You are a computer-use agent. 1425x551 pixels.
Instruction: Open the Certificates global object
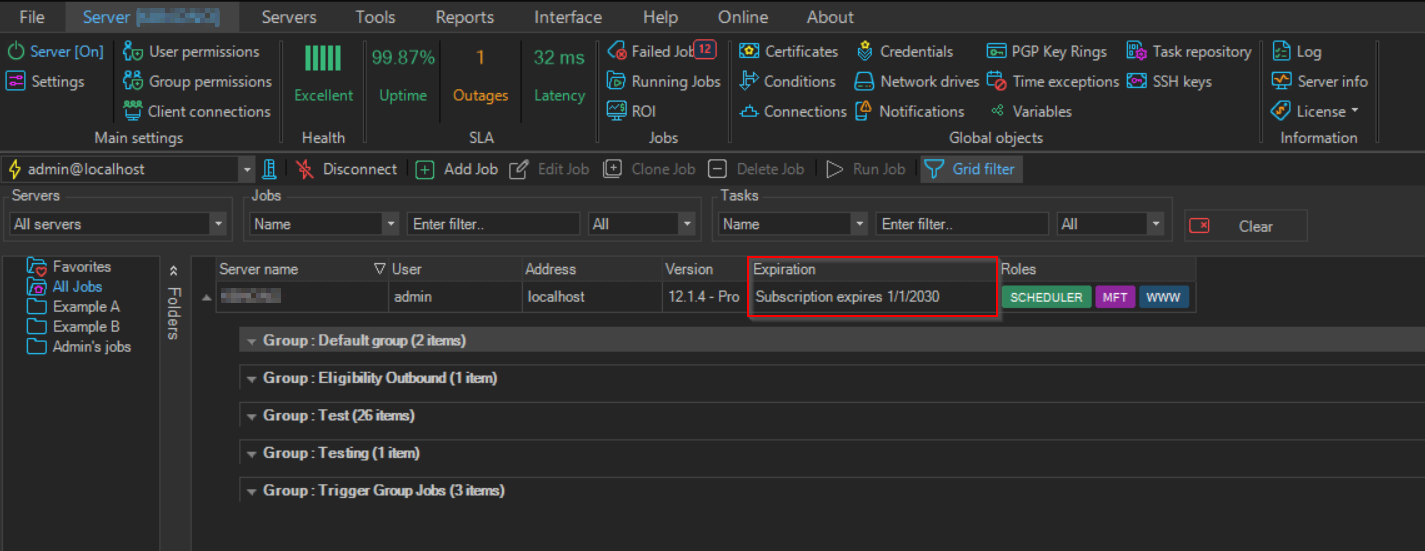point(789,52)
